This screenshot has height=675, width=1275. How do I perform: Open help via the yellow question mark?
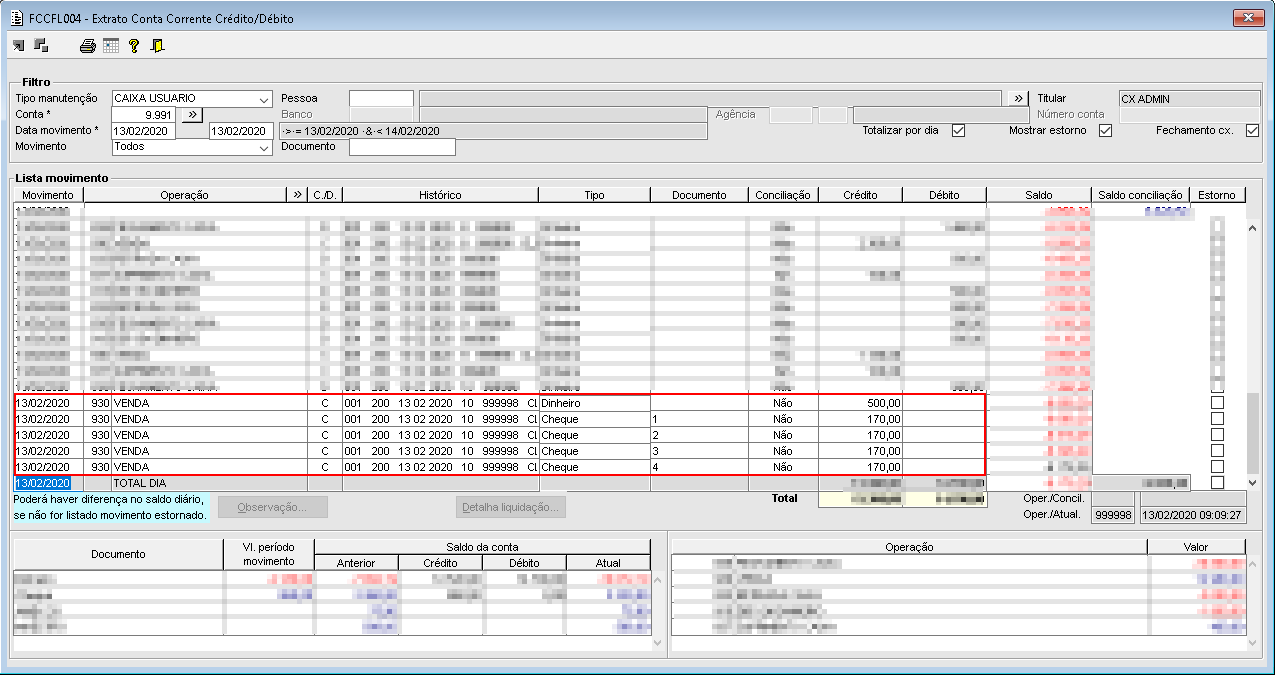coord(133,45)
